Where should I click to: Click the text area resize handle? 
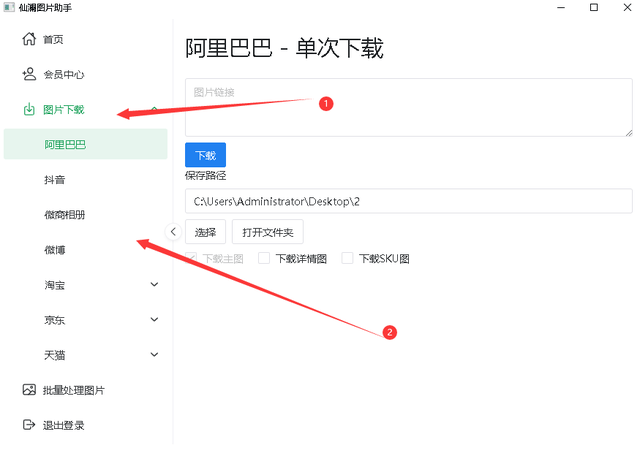[x=629, y=132]
